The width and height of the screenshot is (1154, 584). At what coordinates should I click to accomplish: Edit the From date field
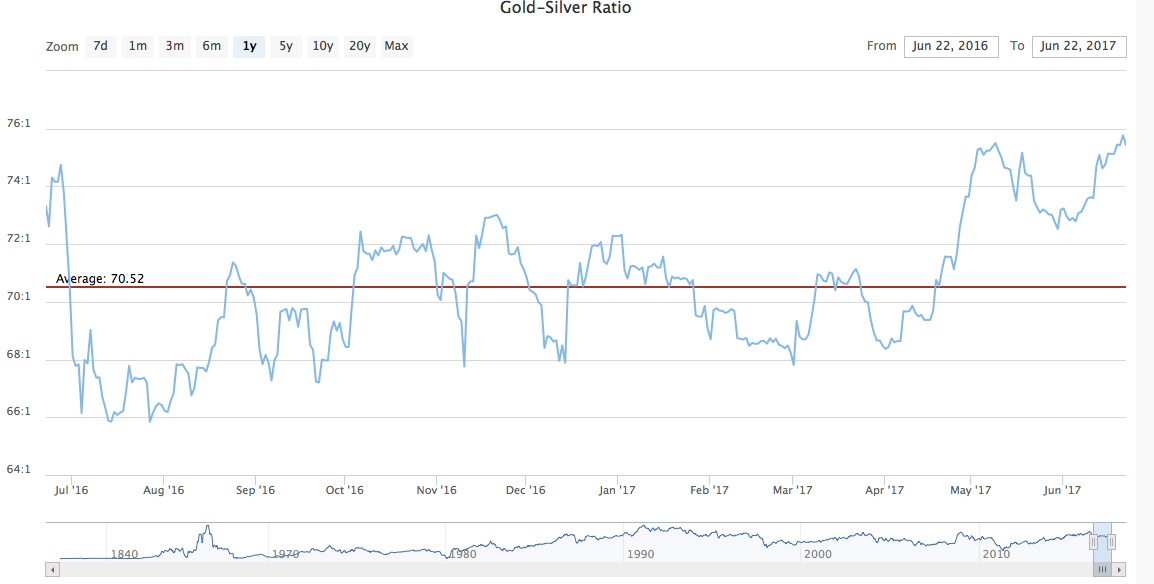pos(951,46)
